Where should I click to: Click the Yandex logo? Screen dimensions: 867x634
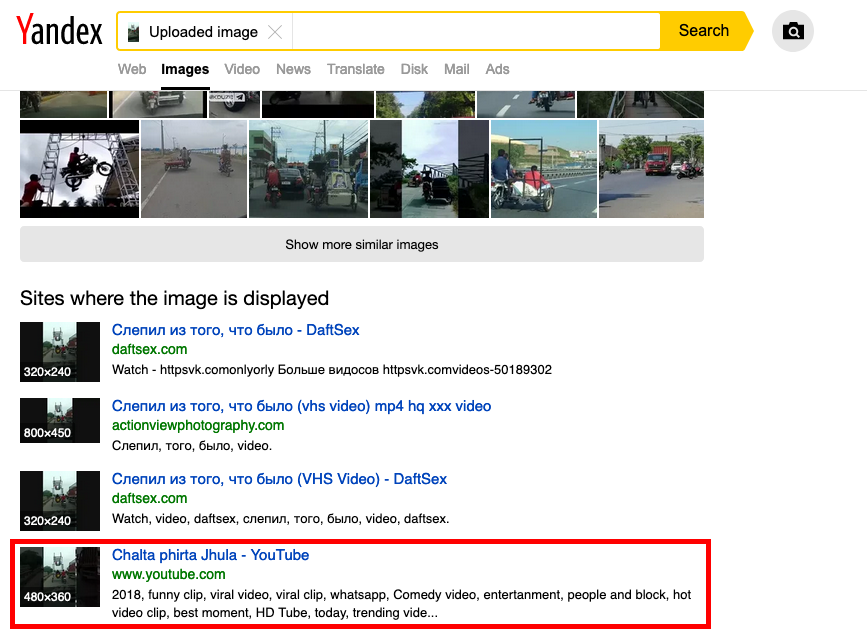tap(59, 30)
